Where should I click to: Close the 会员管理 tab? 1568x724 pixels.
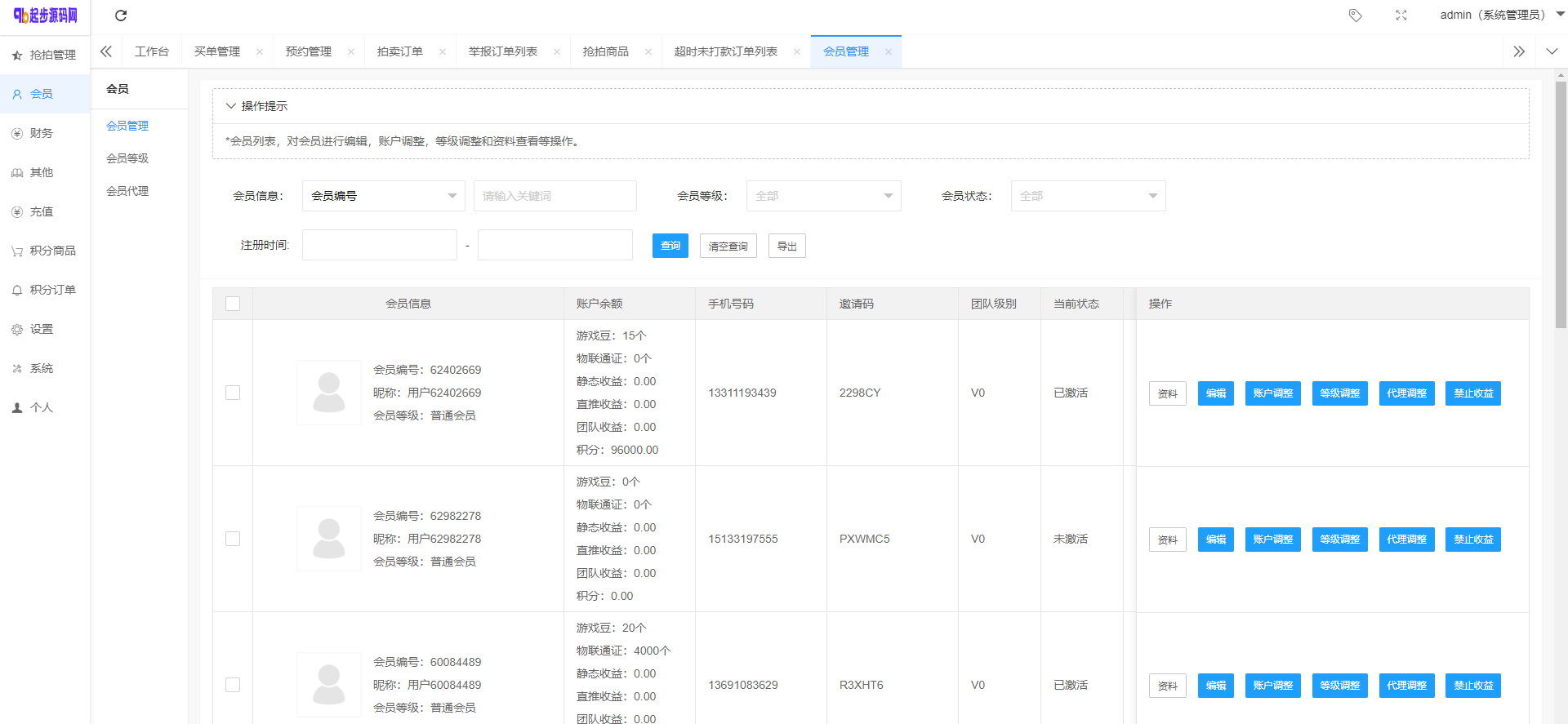[888, 52]
